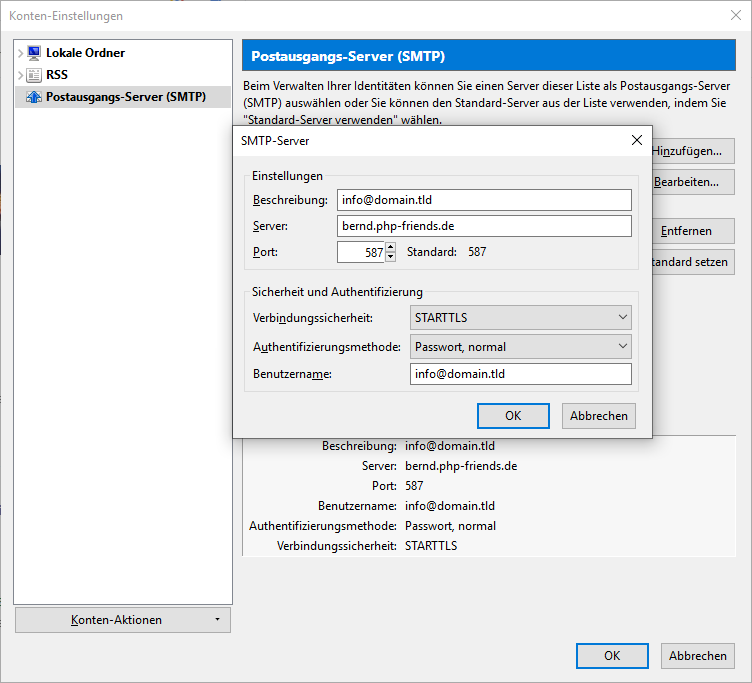Click Abbrechen in Konten-Einstellungen window
Image resolution: width=752 pixels, height=683 pixels.
click(x=697, y=656)
